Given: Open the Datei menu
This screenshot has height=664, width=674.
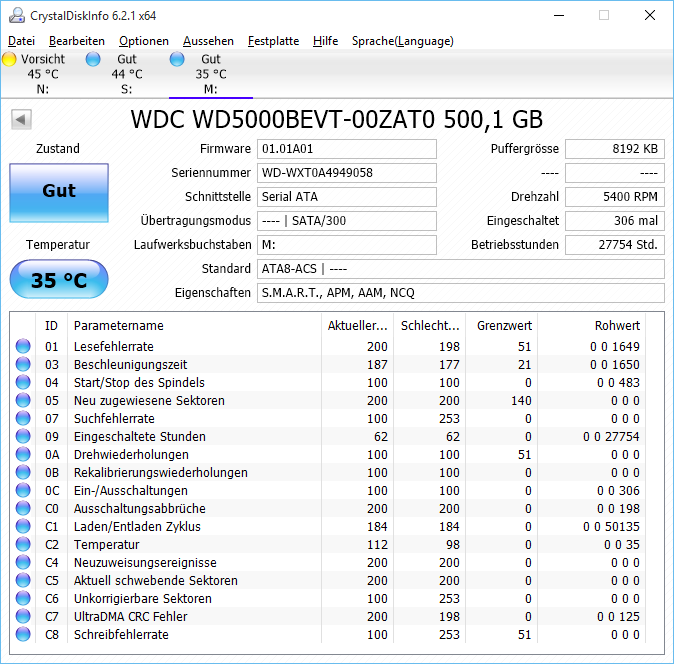Looking at the screenshot, I should pos(21,41).
